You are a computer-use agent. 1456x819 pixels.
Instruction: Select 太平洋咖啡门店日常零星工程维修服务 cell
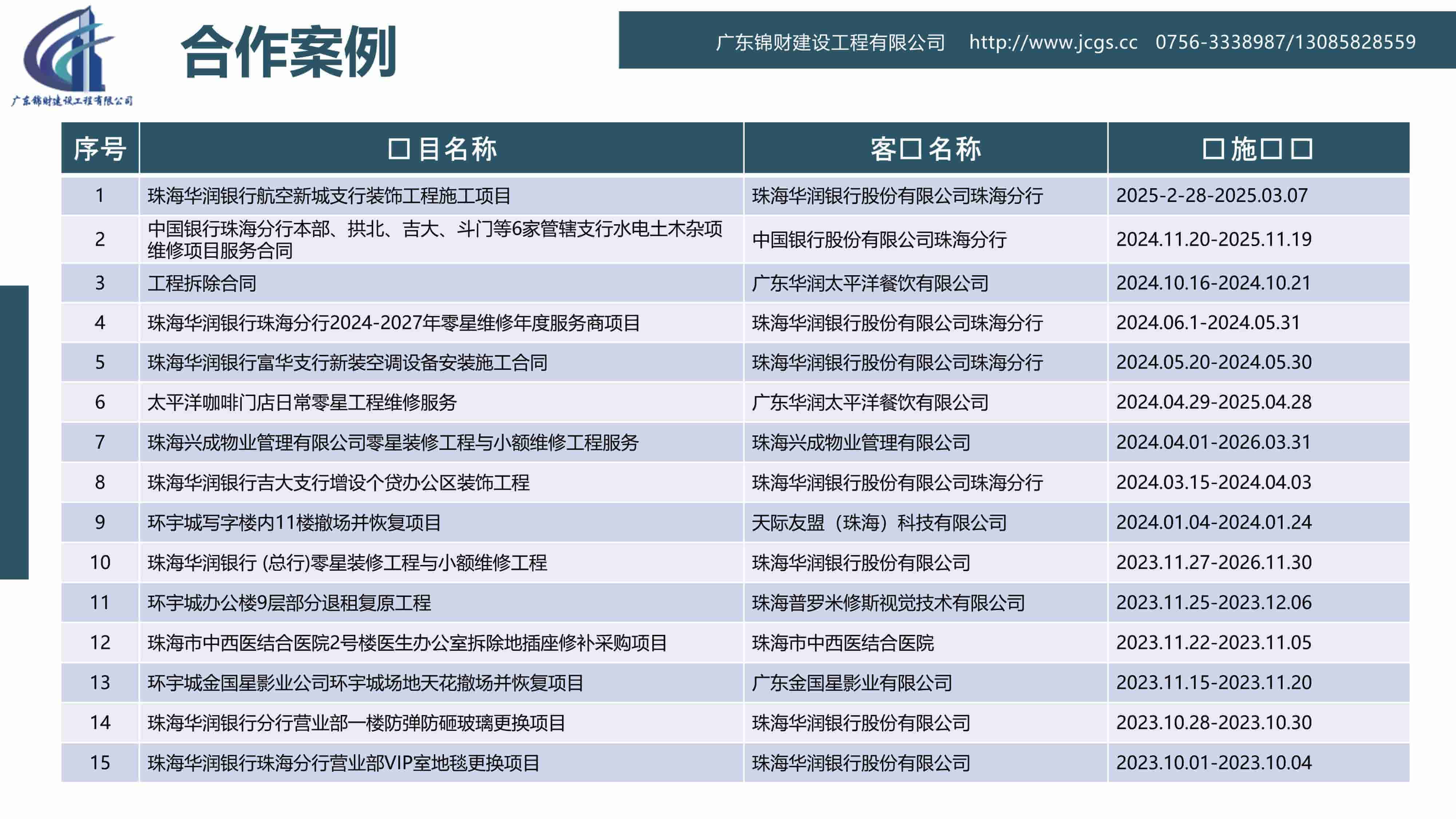coord(442,402)
